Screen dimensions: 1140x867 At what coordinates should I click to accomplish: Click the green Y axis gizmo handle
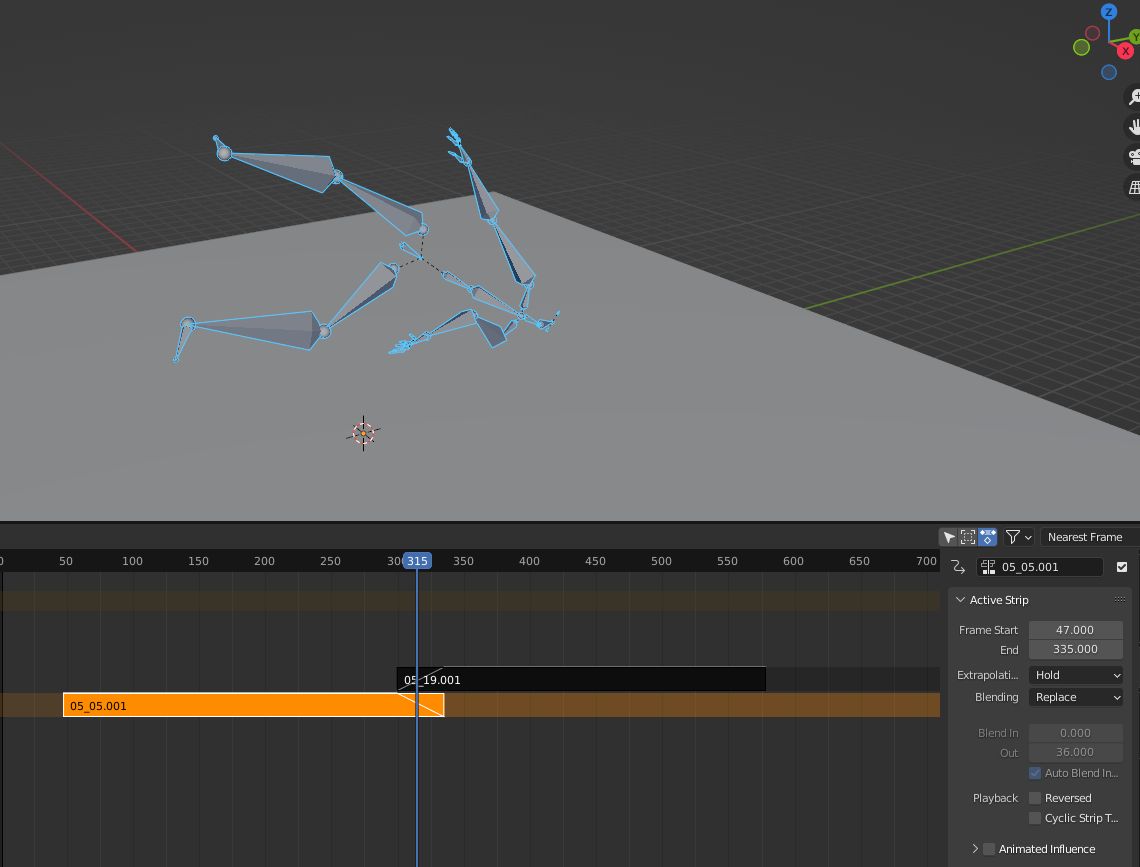(1135, 36)
